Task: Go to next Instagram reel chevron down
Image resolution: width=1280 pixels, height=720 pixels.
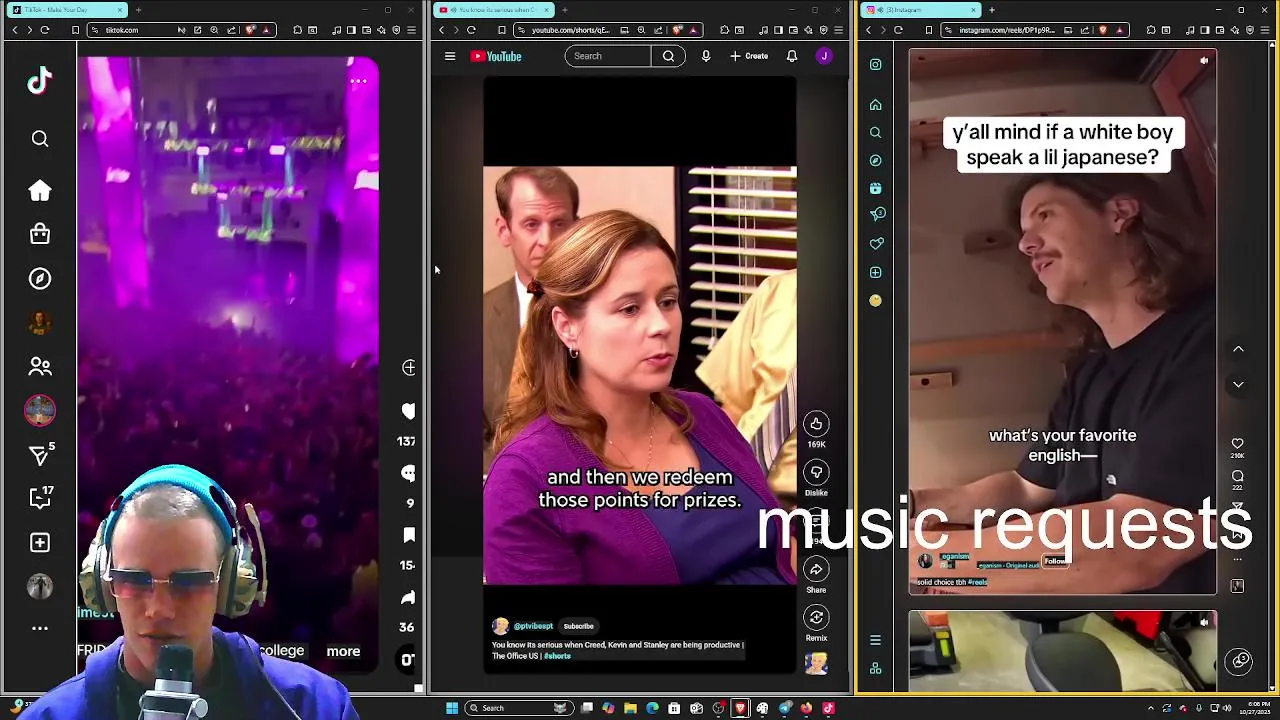Action: click(1238, 384)
